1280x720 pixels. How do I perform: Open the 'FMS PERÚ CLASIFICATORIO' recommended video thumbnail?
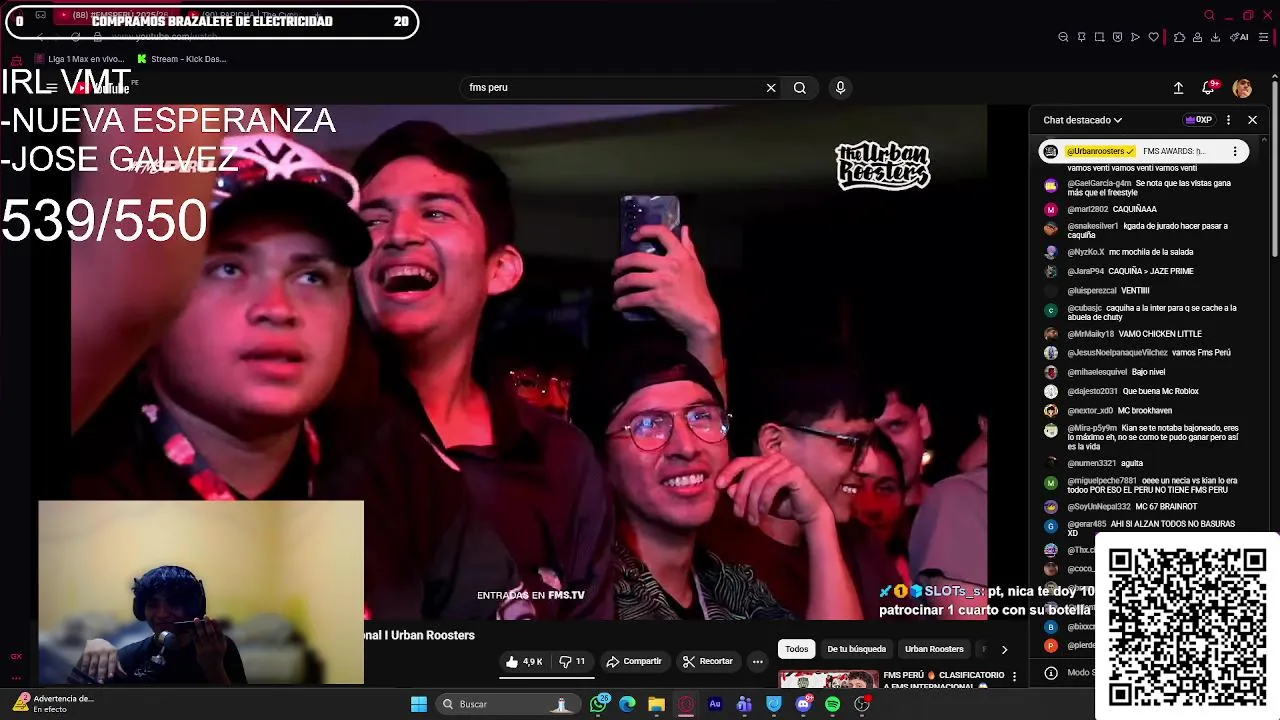click(828, 680)
